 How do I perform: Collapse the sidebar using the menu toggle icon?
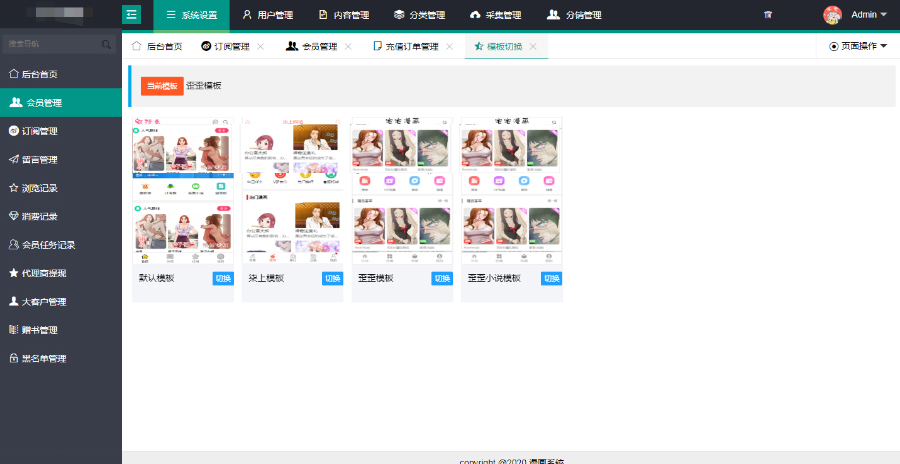point(132,15)
